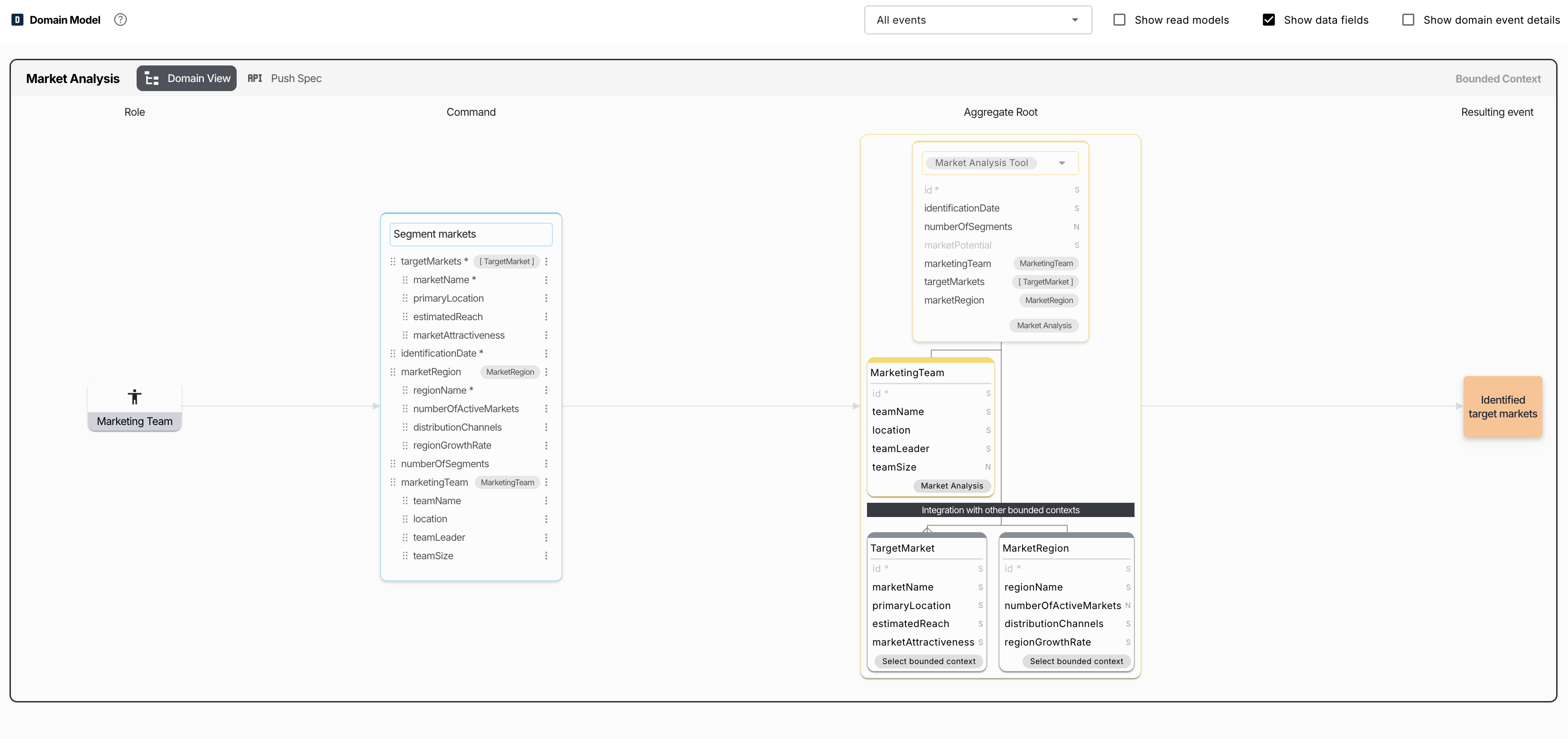Click the MarketRegion badge in command fields
The image size is (1568, 739).
coord(510,372)
